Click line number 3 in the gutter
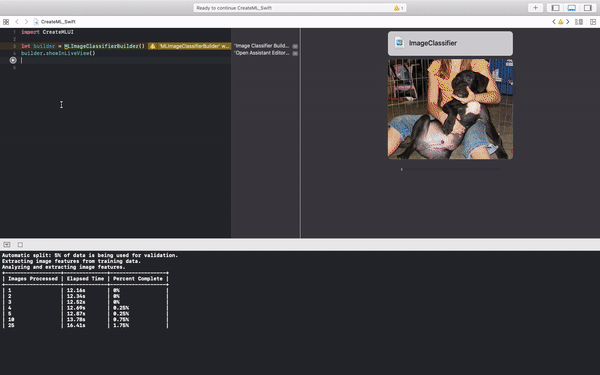Viewport: 600px width, 375px height. click(x=15, y=46)
